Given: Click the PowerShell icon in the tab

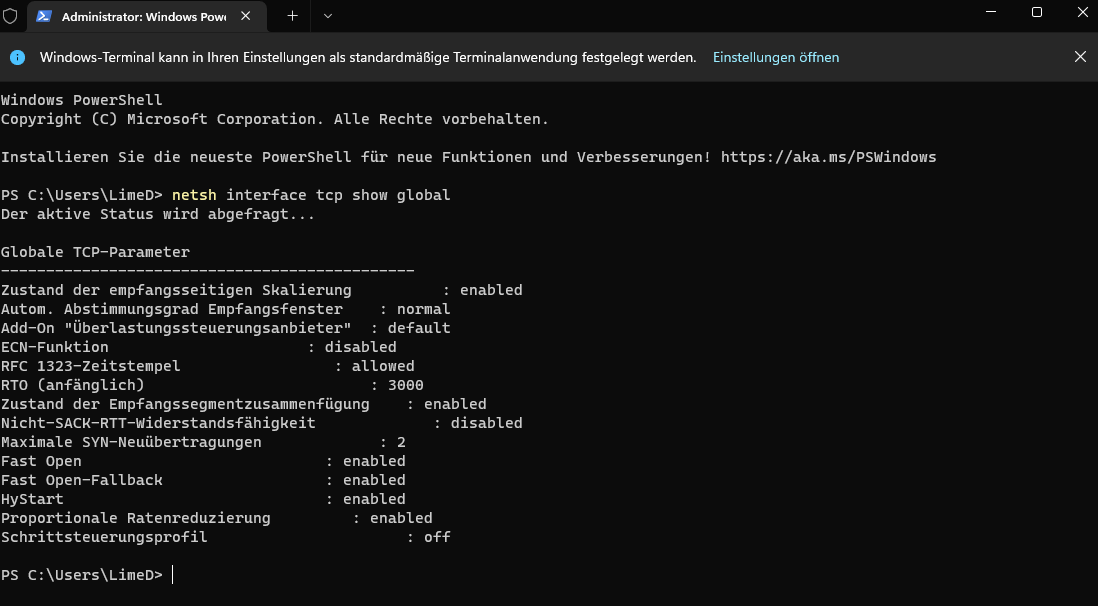Looking at the screenshot, I should pyautogui.click(x=43, y=16).
